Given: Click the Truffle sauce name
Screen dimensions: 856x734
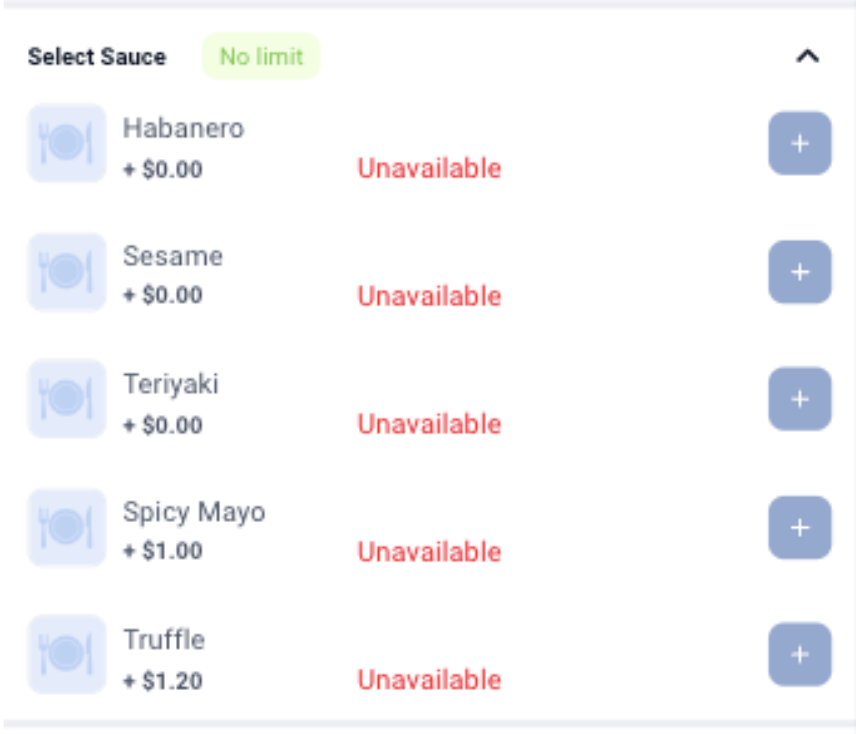Looking at the screenshot, I should [x=164, y=639].
